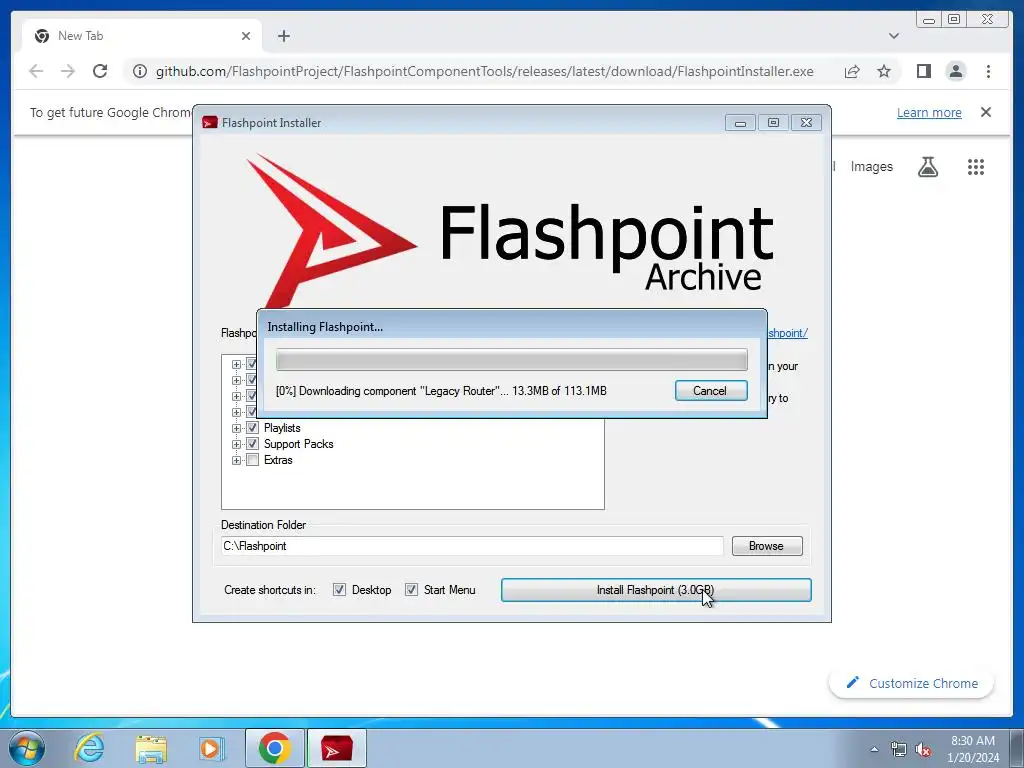The width and height of the screenshot is (1024, 768).
Task: Minimize the Chrome window
Action: tap(929, 20)
